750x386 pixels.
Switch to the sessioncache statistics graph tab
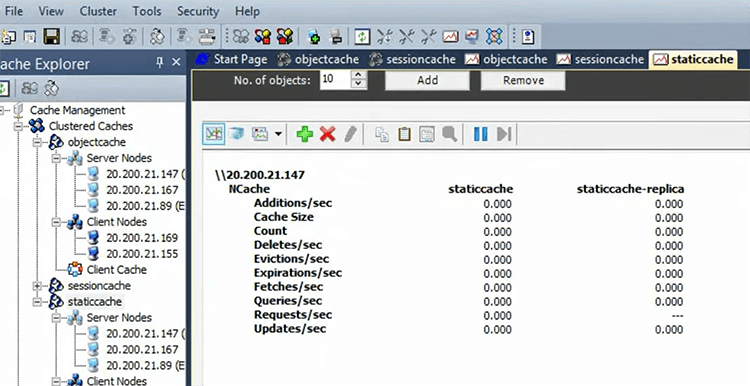pos(600,59)
